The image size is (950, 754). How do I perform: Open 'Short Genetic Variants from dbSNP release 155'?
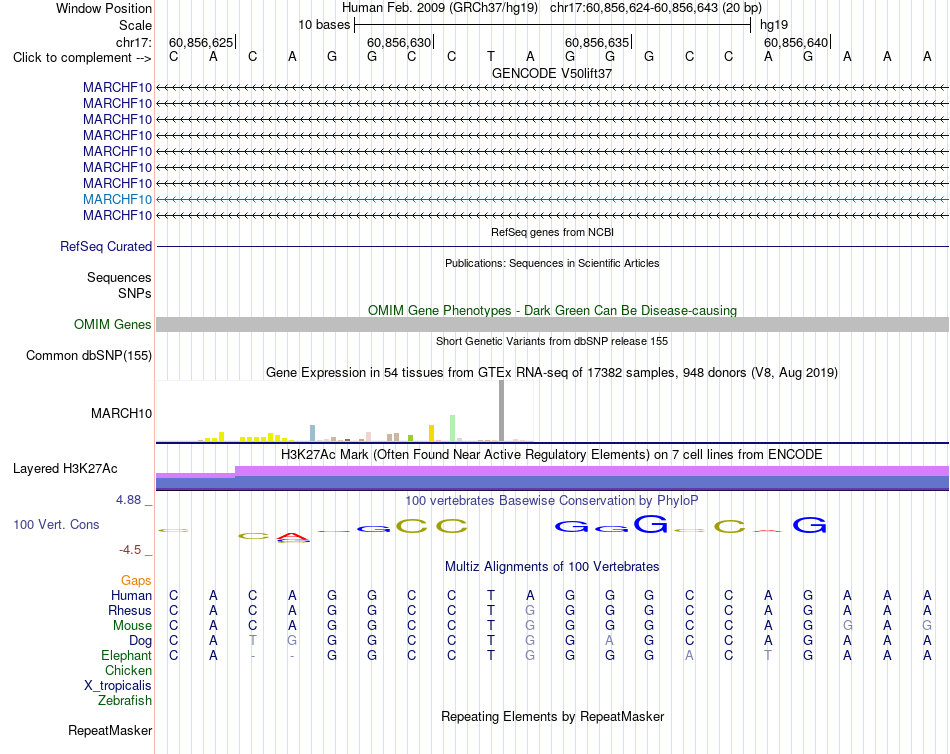552,341
